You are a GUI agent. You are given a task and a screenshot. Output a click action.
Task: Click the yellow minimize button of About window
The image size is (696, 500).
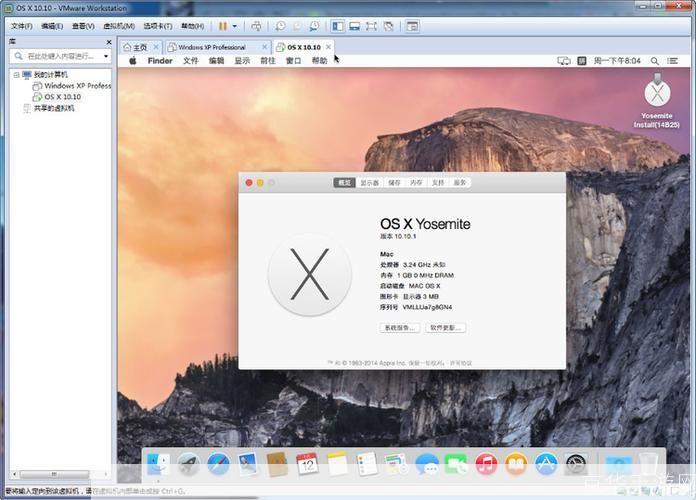click(260, 183)
